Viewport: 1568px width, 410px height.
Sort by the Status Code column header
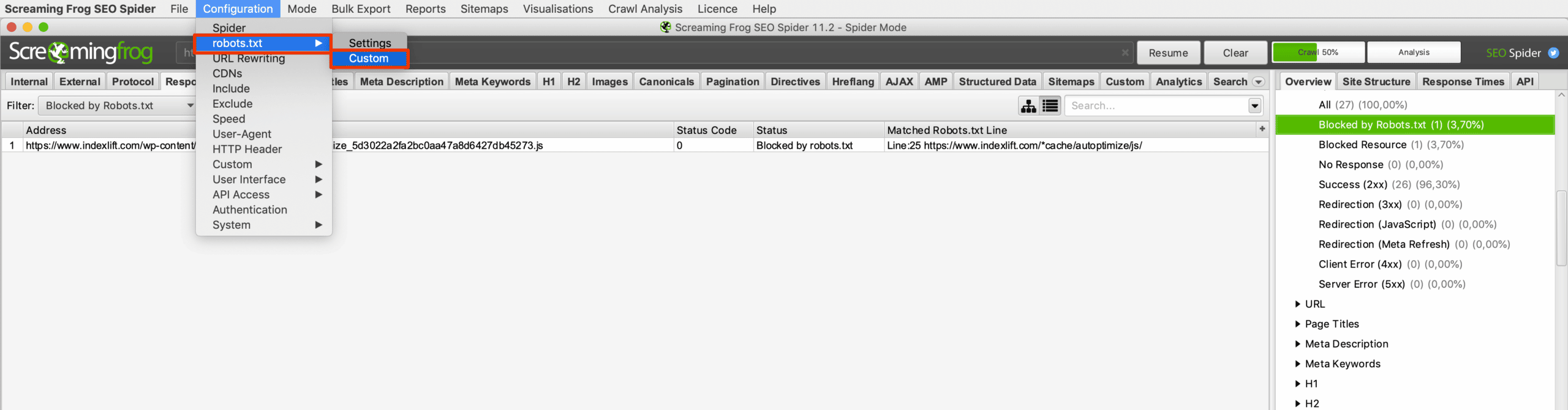pyautogui.click(x=713, y=130)
